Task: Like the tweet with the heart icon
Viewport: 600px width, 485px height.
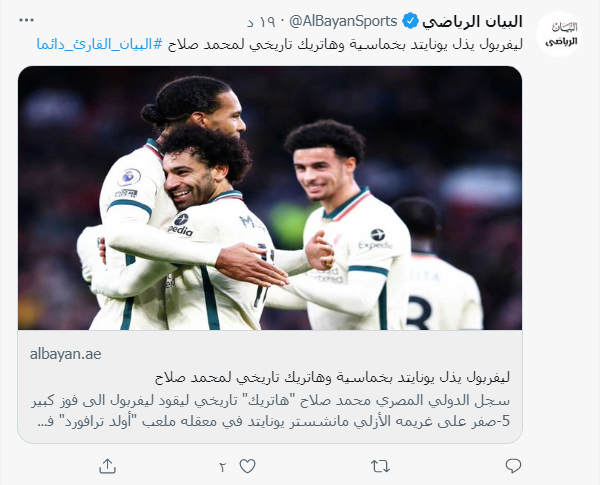Action: (x=247, y=466)
